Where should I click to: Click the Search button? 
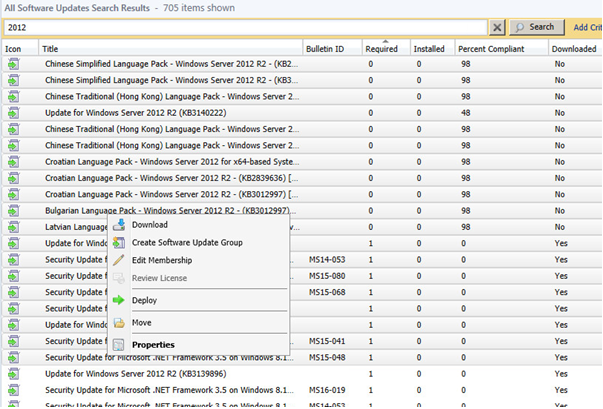click(537, 27)
